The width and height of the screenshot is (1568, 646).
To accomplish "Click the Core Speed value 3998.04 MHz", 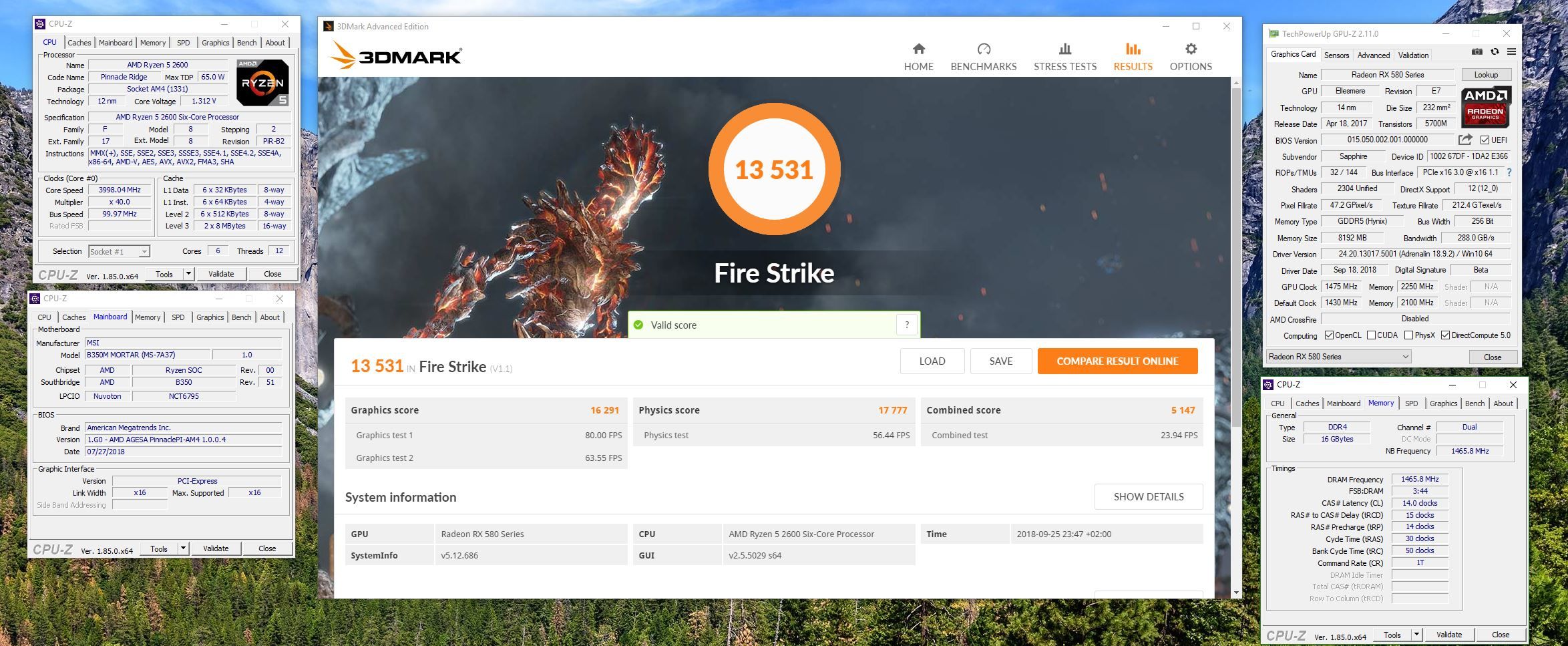I will coord(120,190).
